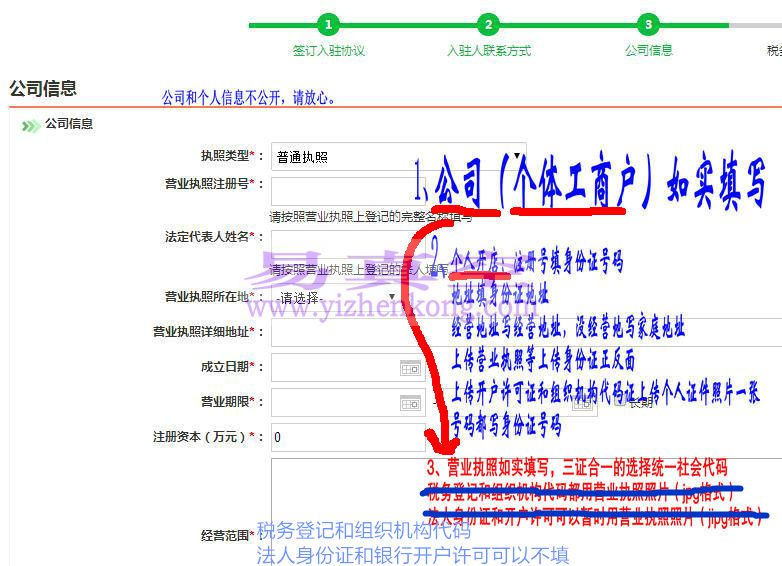Image resolution: width=782 pixels, height=566 pixels.
Task: Click the 营业执照注册号 input field
Action: (x=340, y=190)
